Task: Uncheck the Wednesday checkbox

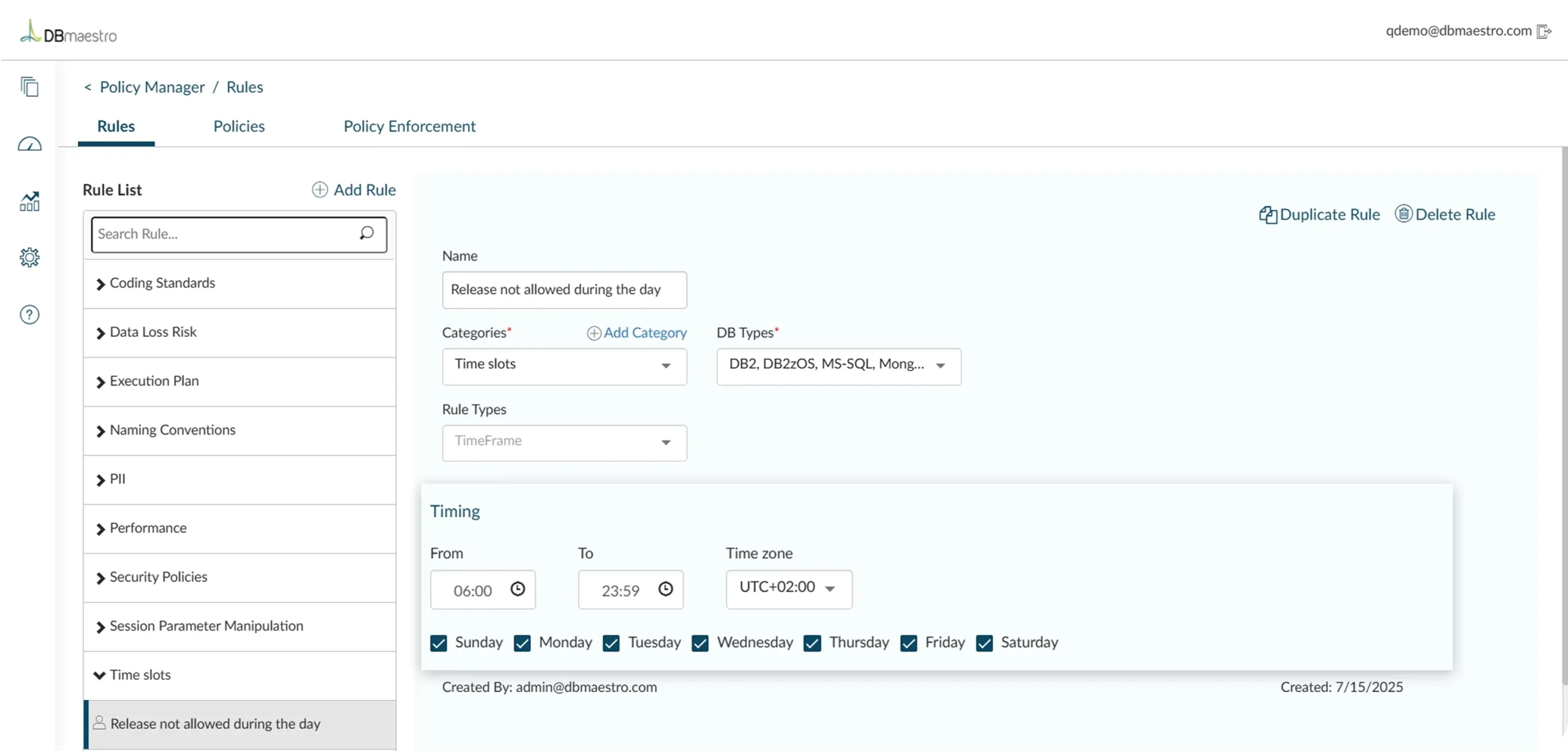Action: [700, 643]
